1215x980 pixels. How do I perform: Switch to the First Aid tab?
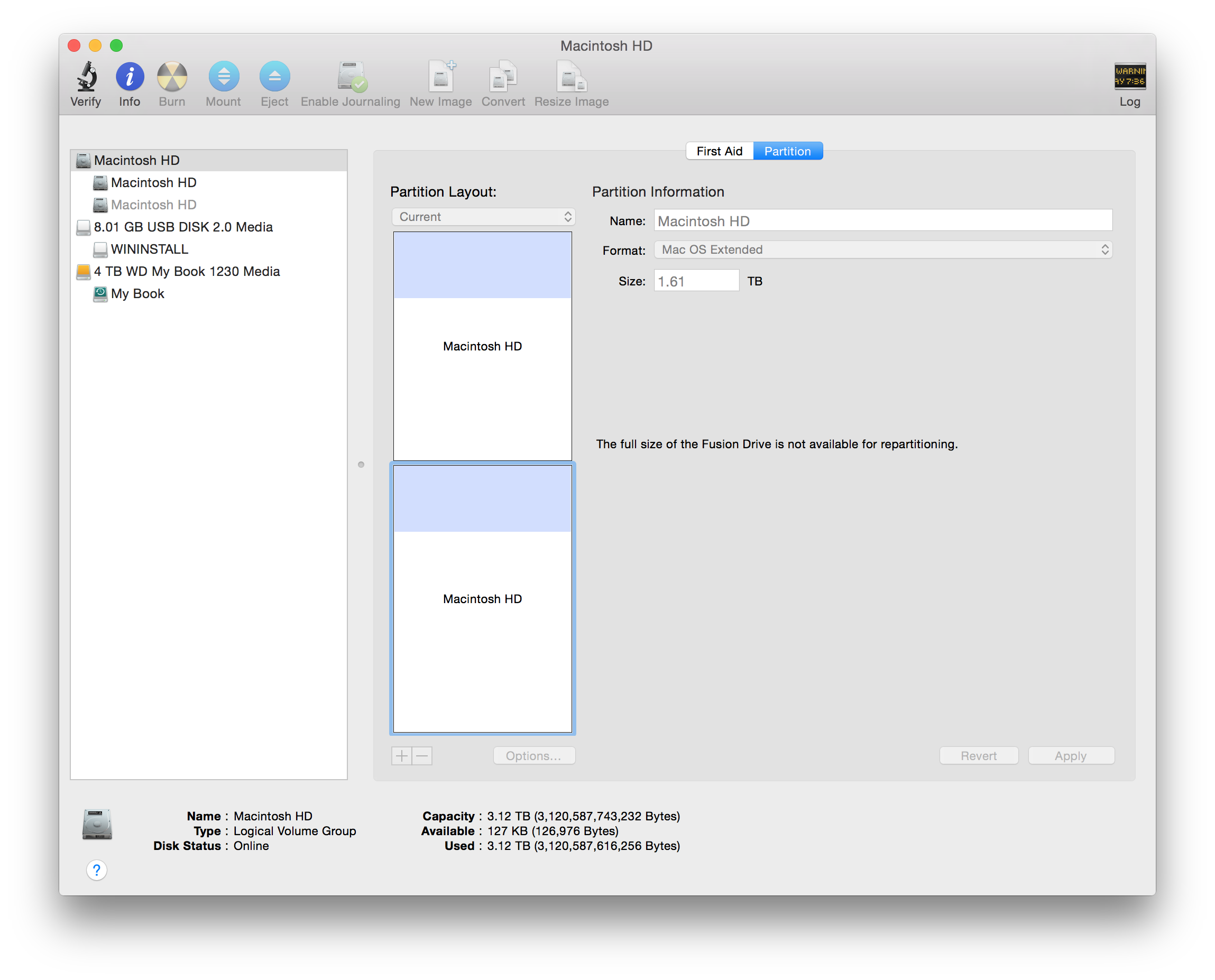[719, 151]
